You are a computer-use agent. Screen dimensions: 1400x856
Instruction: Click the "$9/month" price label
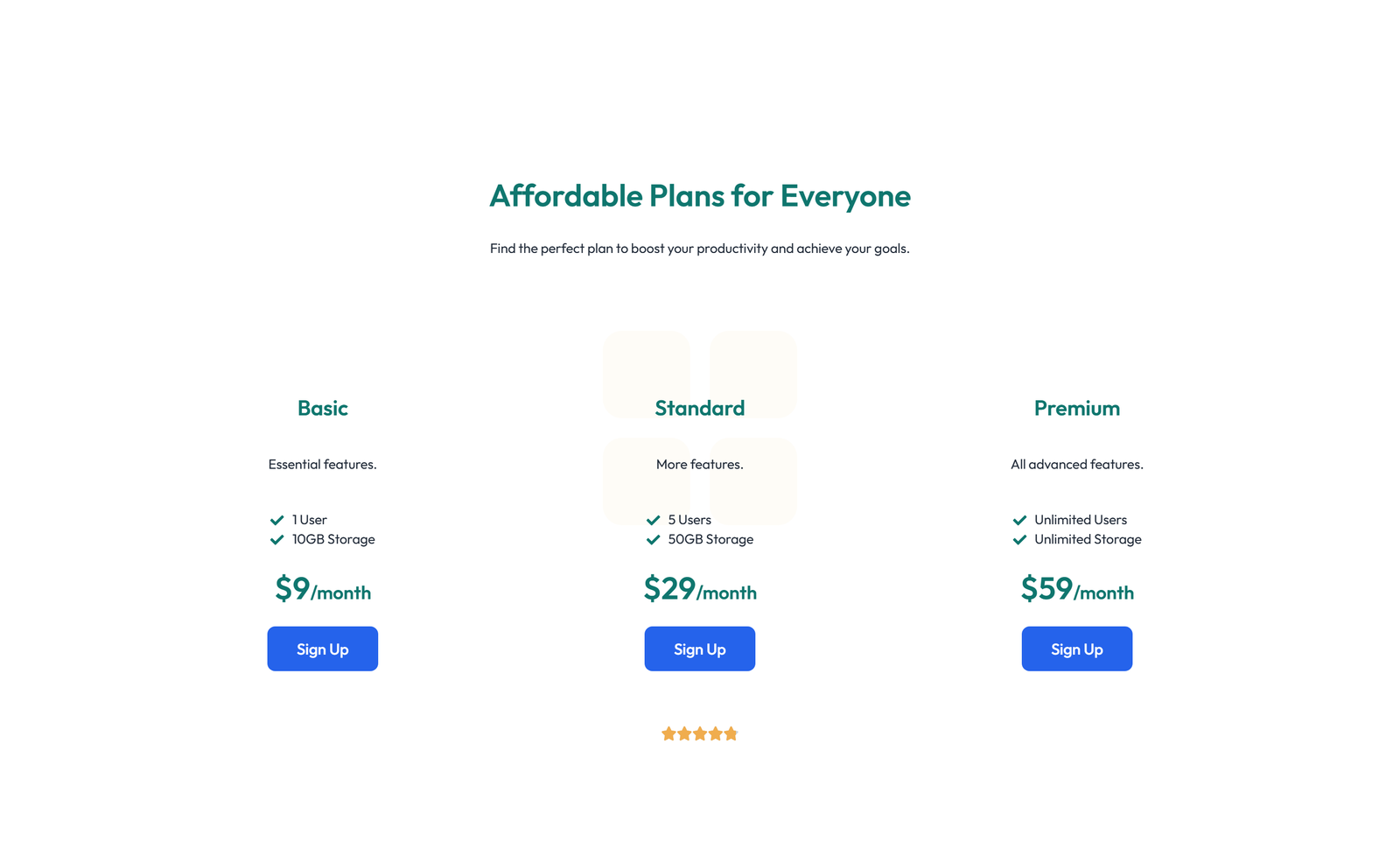(x=322, y=591)
